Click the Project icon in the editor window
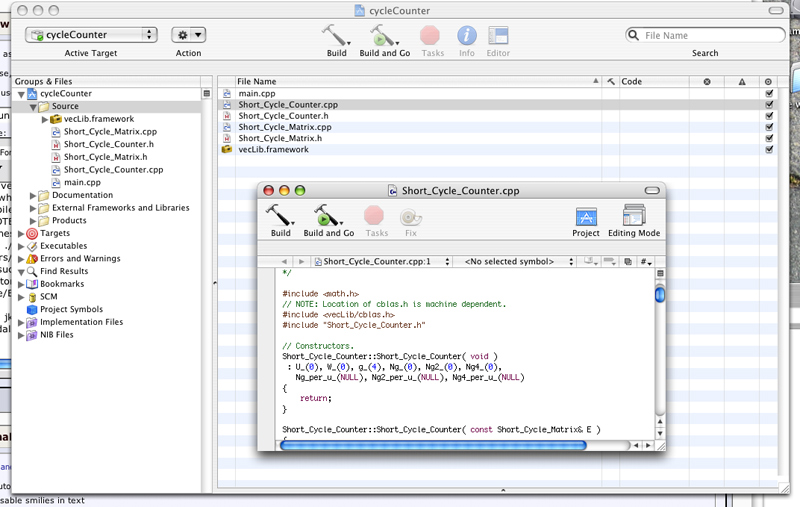The height and width of the screenshot is (507, 800). click(x=586, y=217)
